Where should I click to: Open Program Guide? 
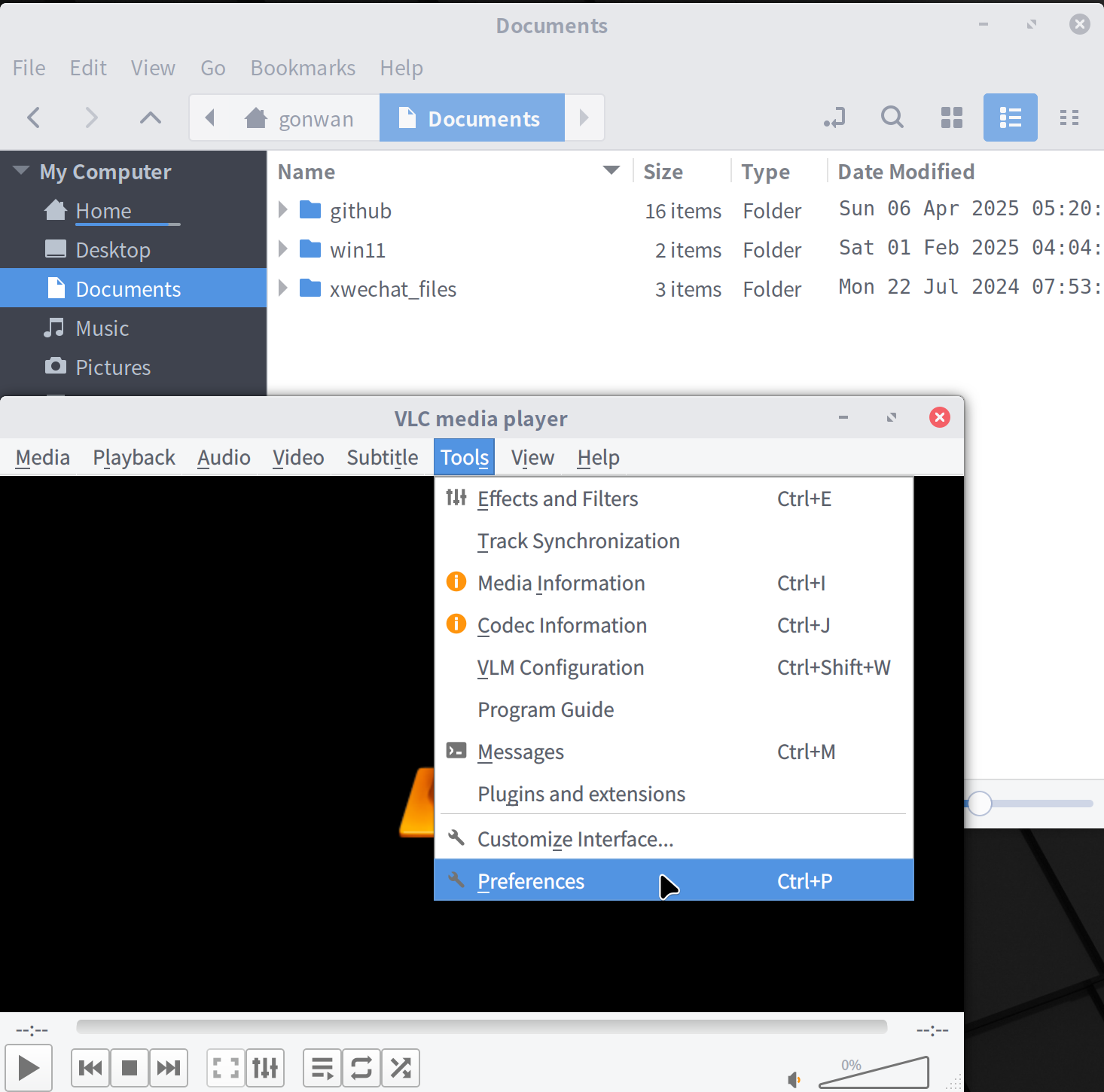[x=674, y=709]
